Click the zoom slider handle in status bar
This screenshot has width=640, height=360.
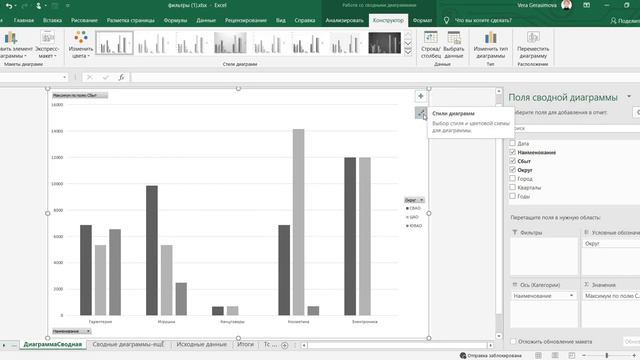607,356
